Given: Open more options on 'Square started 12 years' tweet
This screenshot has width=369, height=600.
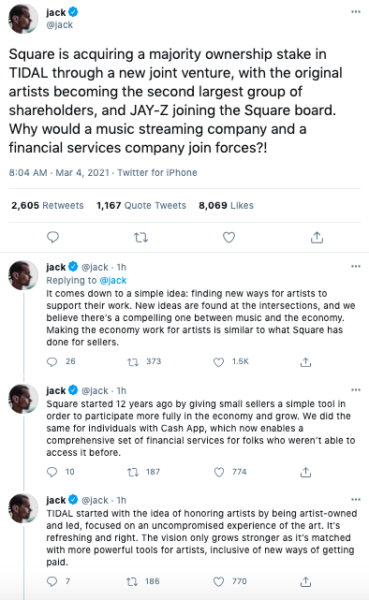Looking at the screenshot, I should coord(356,390).
